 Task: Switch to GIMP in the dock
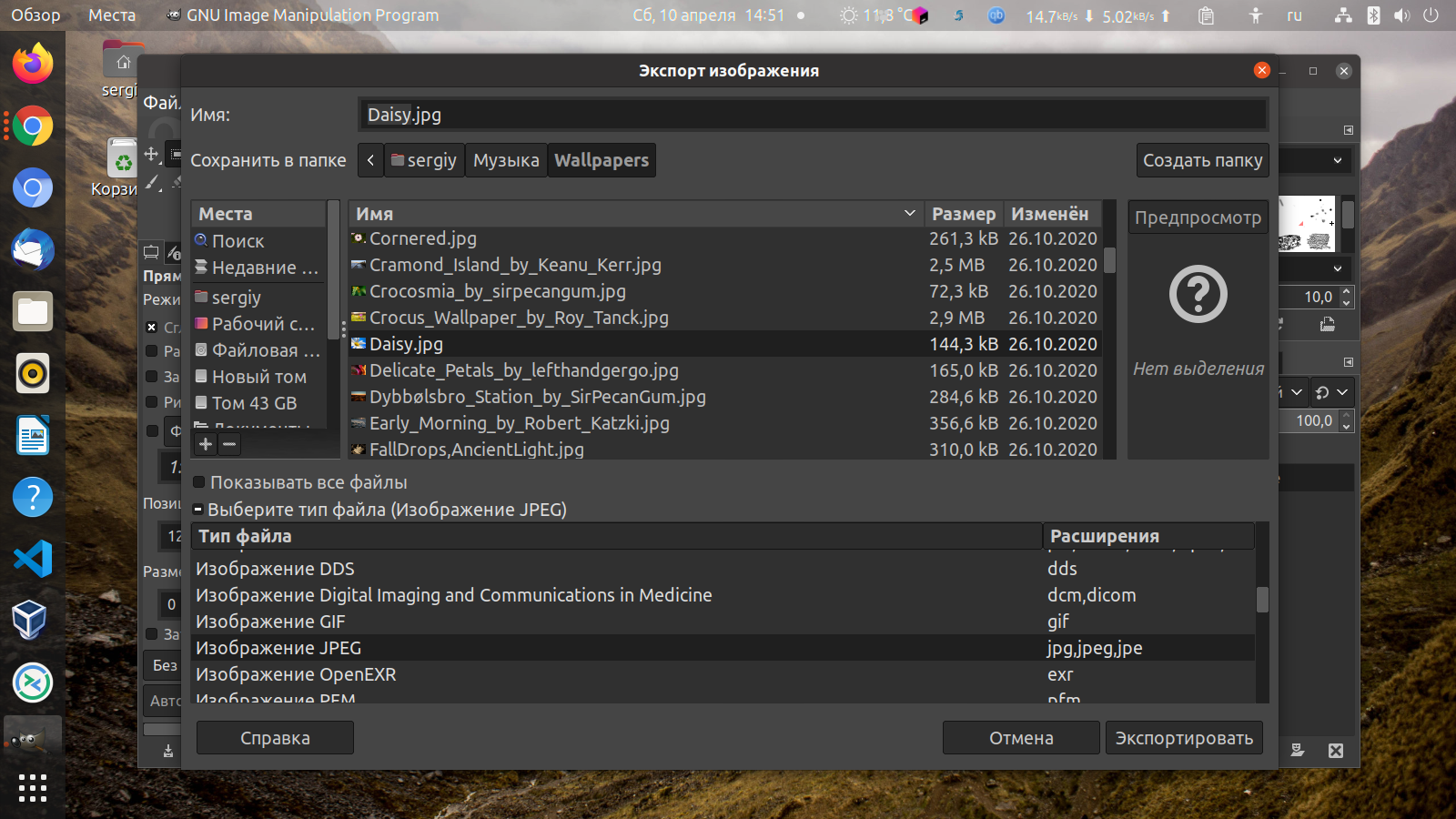pyautogui.click(x=33, y=739)
